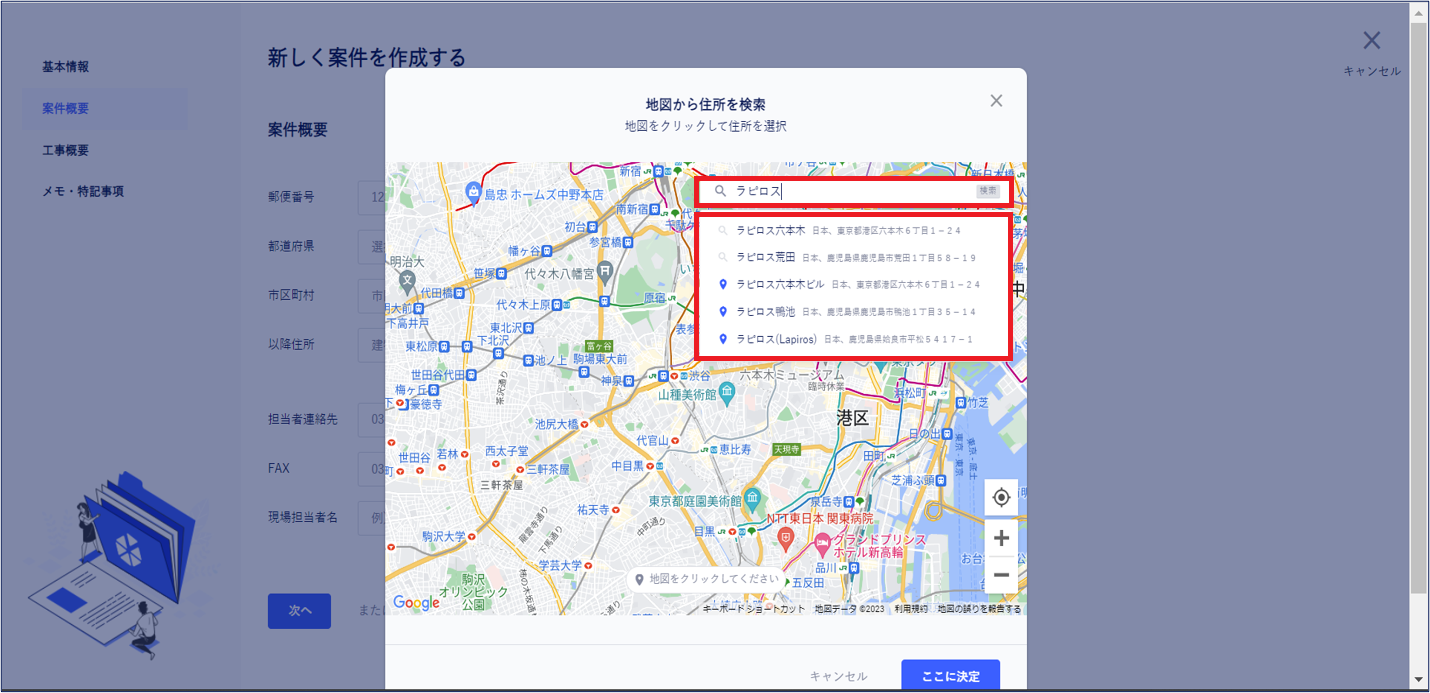The image size is (1430, 693).
Task: Select the ラピロス荒田 suggestion
Action: pyautogui.click(x=852, y=257)
